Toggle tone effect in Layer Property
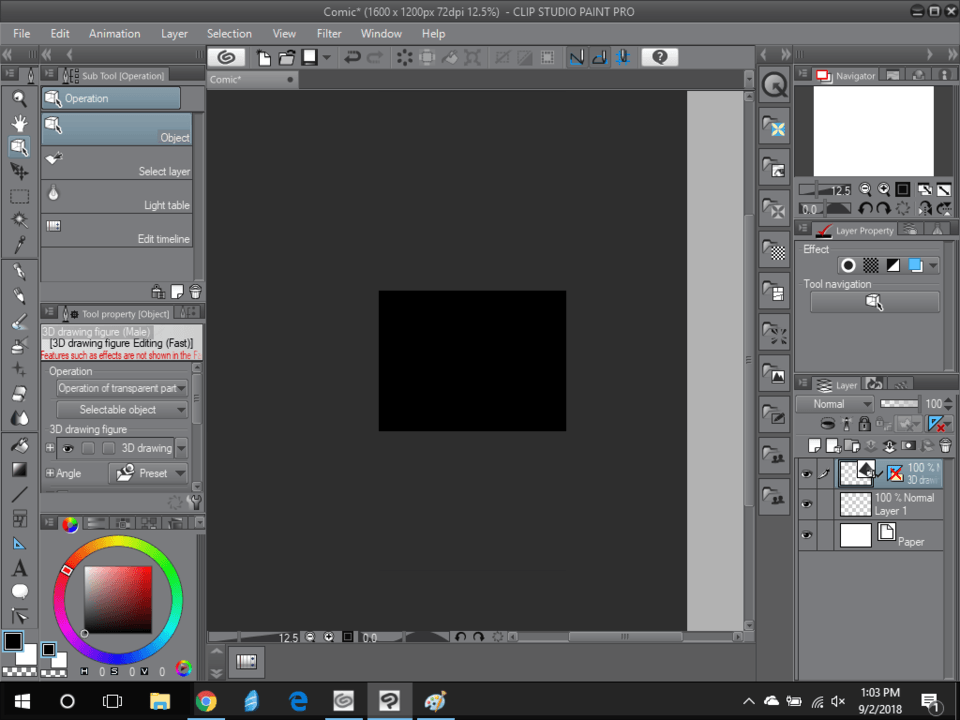The width and height of the screenshot is (960, 720). (871, 266)
